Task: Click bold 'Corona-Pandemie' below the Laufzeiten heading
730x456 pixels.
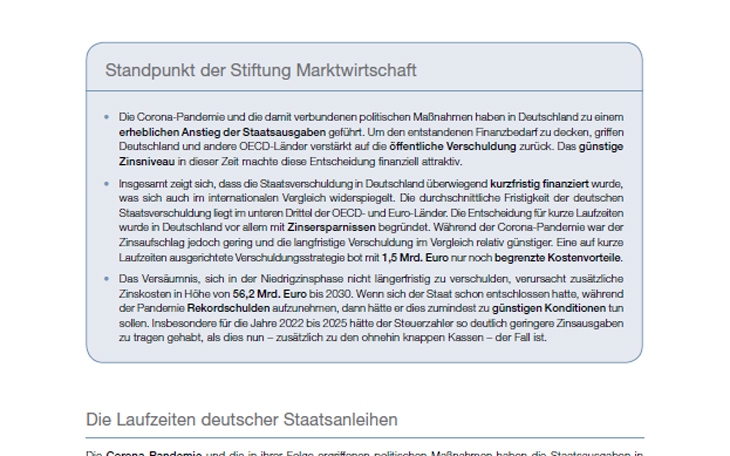Action: tap(154, 452)
